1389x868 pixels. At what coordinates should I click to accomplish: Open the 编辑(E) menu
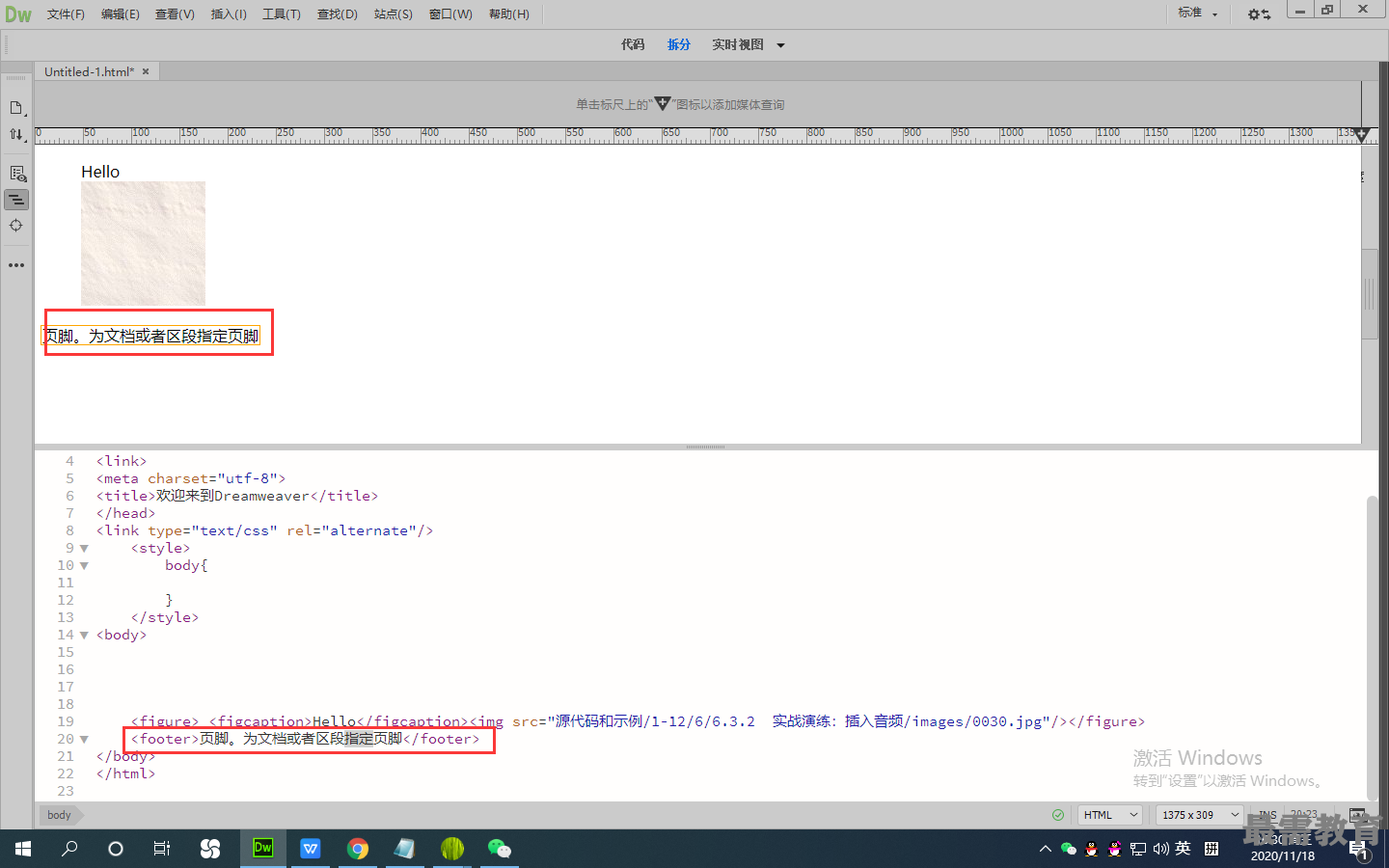(121, 14)
